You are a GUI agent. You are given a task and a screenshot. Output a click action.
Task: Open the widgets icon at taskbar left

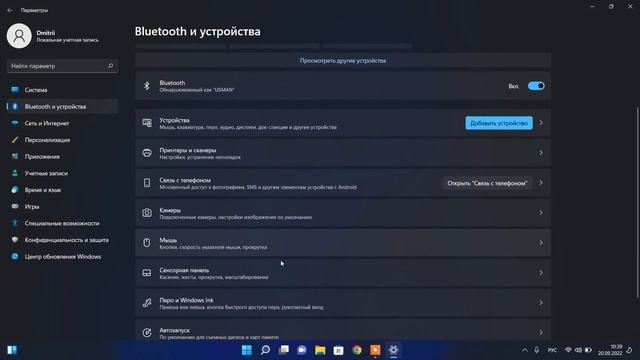pyautogui.click(x=12, y=350)
